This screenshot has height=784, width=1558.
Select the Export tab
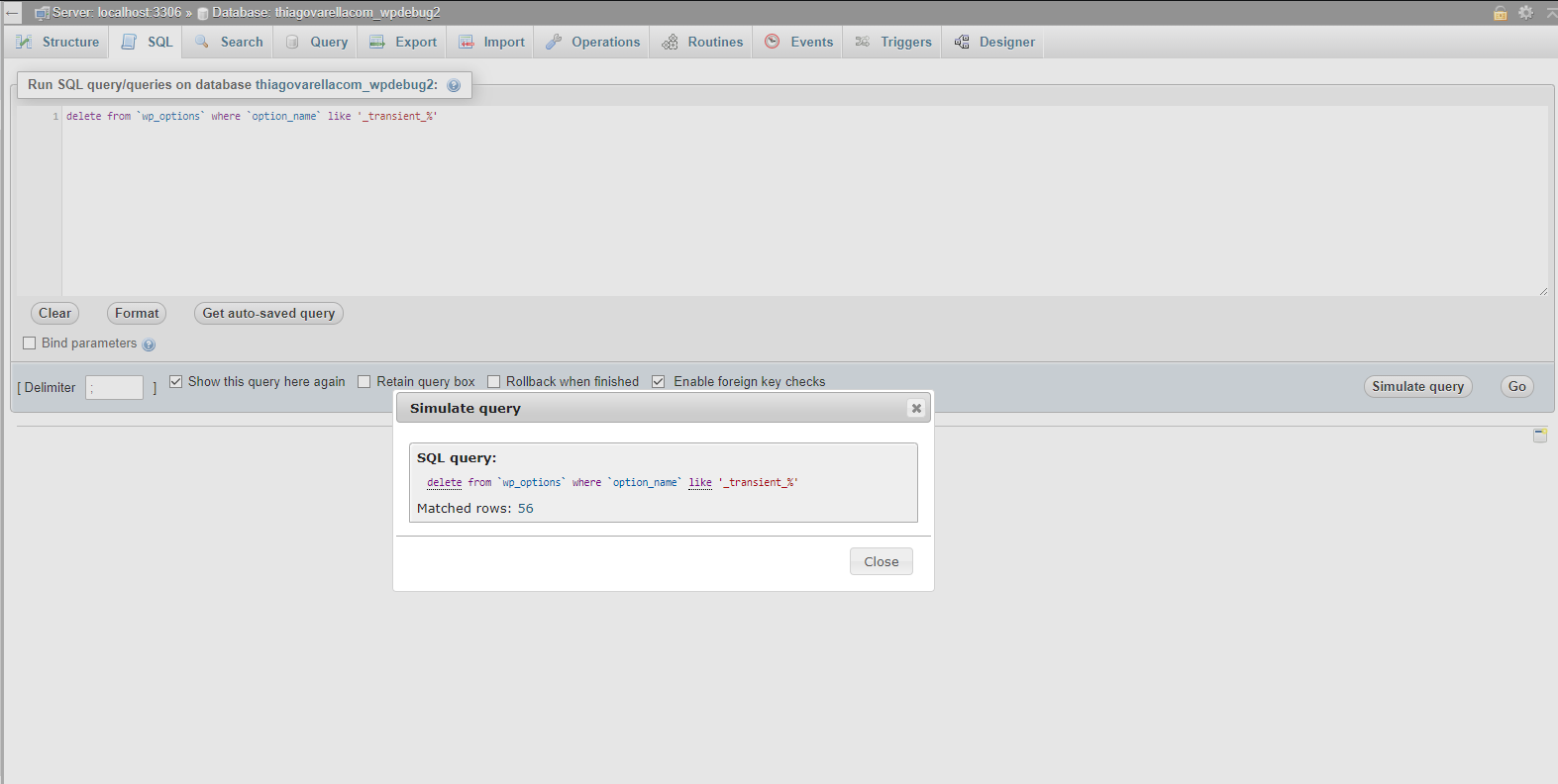(x=403, y=42)
